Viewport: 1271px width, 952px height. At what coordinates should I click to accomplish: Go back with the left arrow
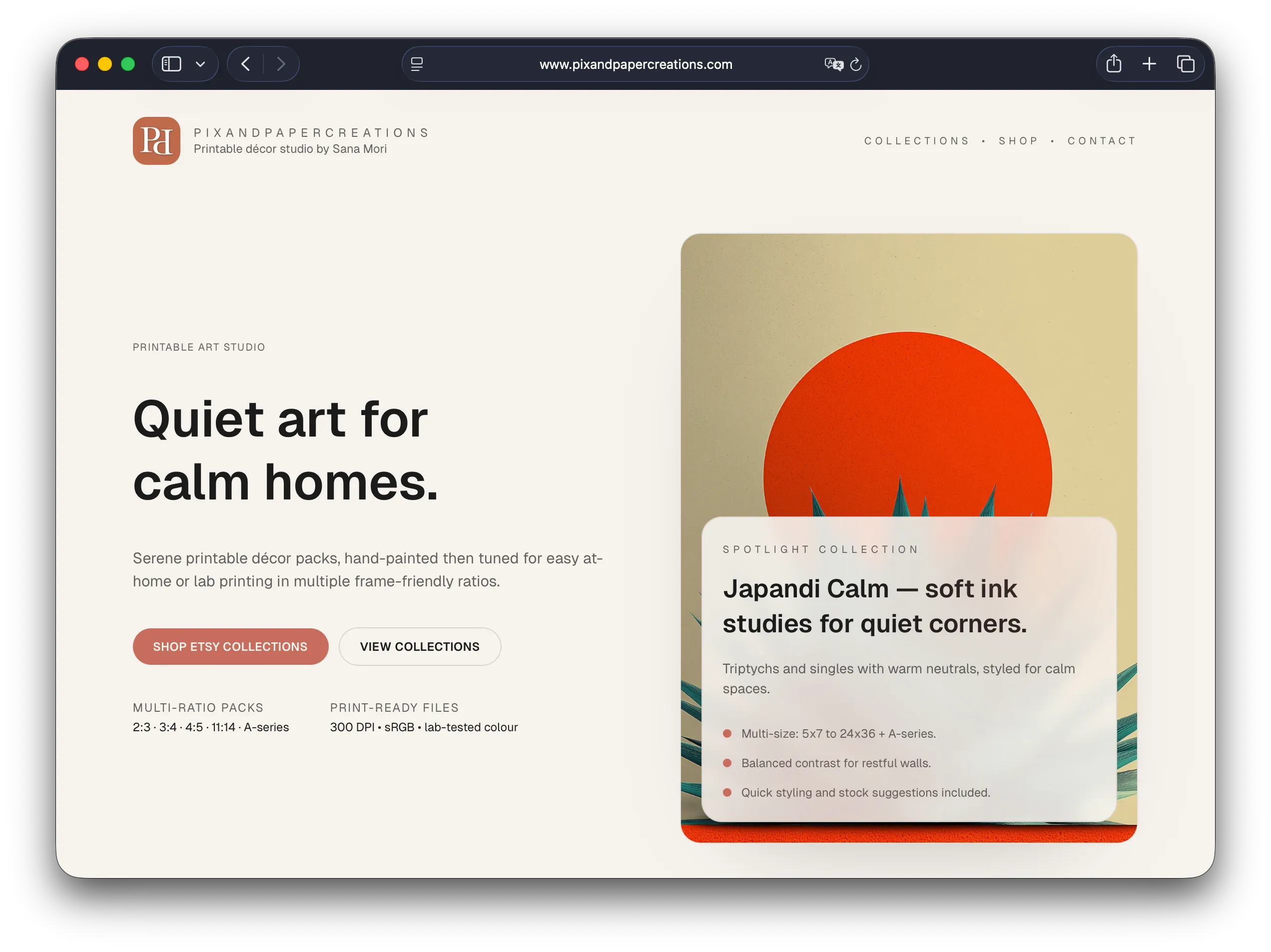[245, 64]
